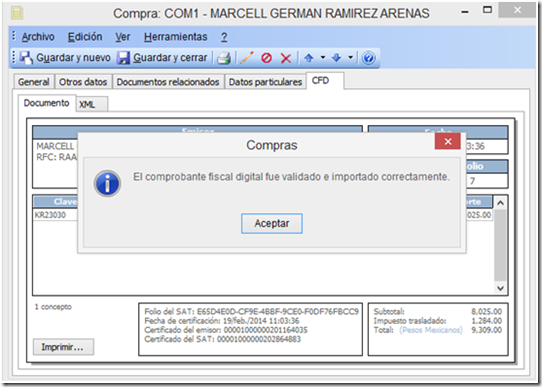
Task: Switch to the Otros datos tab
Action: point(83,82)
